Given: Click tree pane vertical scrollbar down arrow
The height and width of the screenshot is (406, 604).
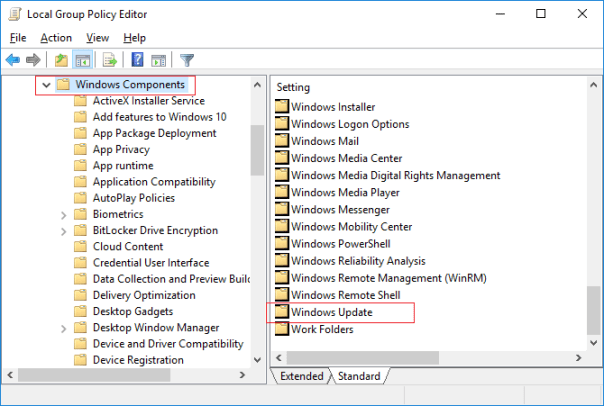Looking at the screenshot, I should click(x=258, y=360).
